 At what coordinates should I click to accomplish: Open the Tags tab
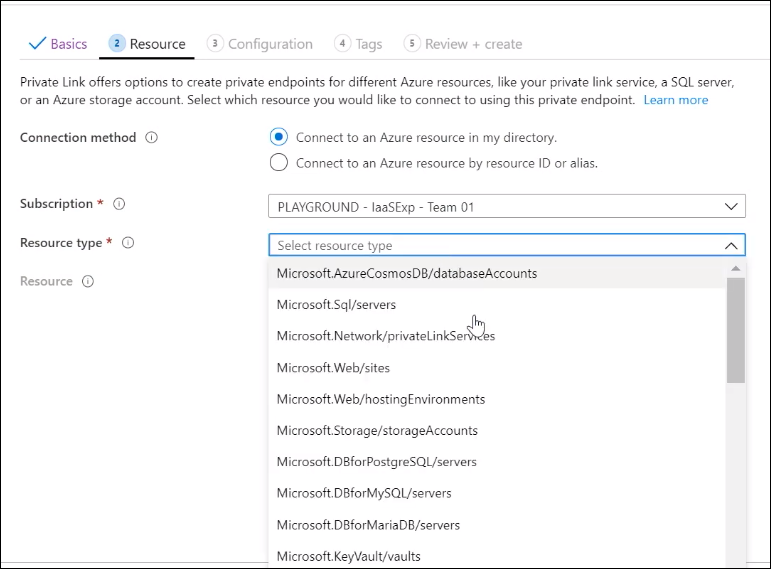358,44
